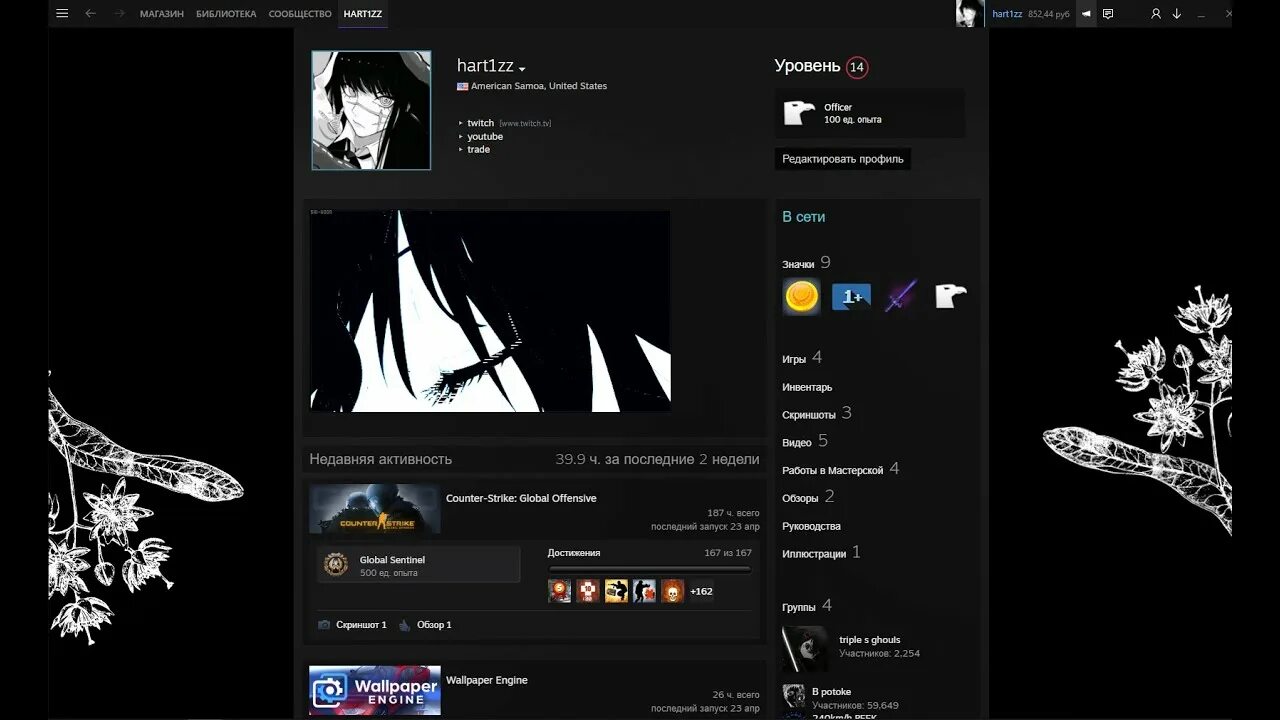
Task: Click the 167 из 167 achievements progress bar
Action: click(x=649, y=570)
